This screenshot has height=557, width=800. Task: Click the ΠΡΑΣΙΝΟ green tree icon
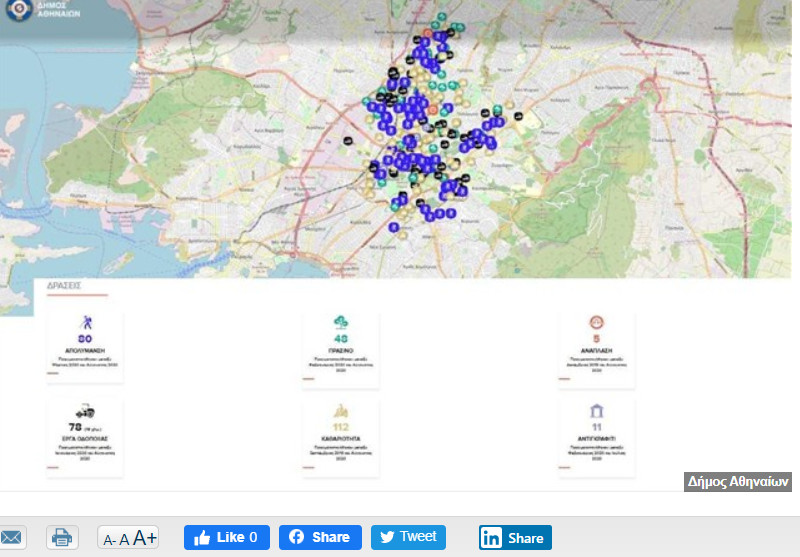pos(341,322)
